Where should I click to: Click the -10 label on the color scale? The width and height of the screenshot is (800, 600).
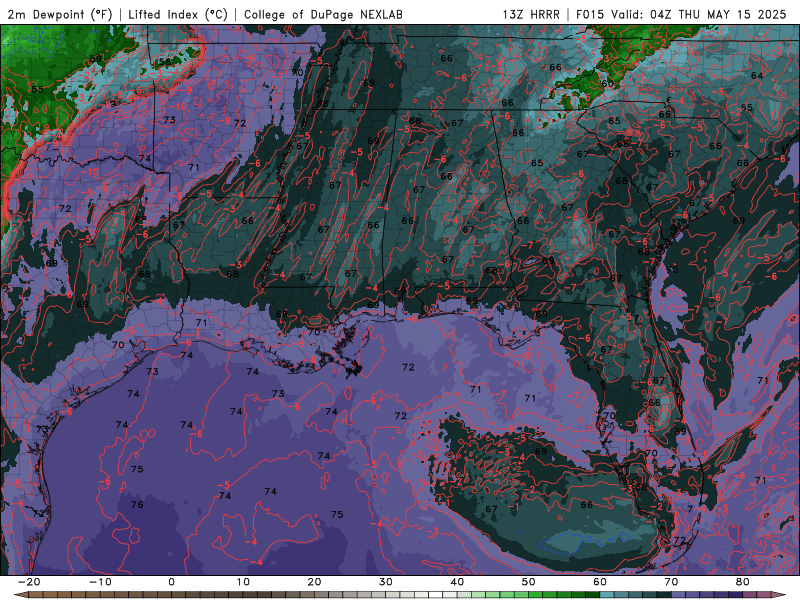click(x=100, y=582)
